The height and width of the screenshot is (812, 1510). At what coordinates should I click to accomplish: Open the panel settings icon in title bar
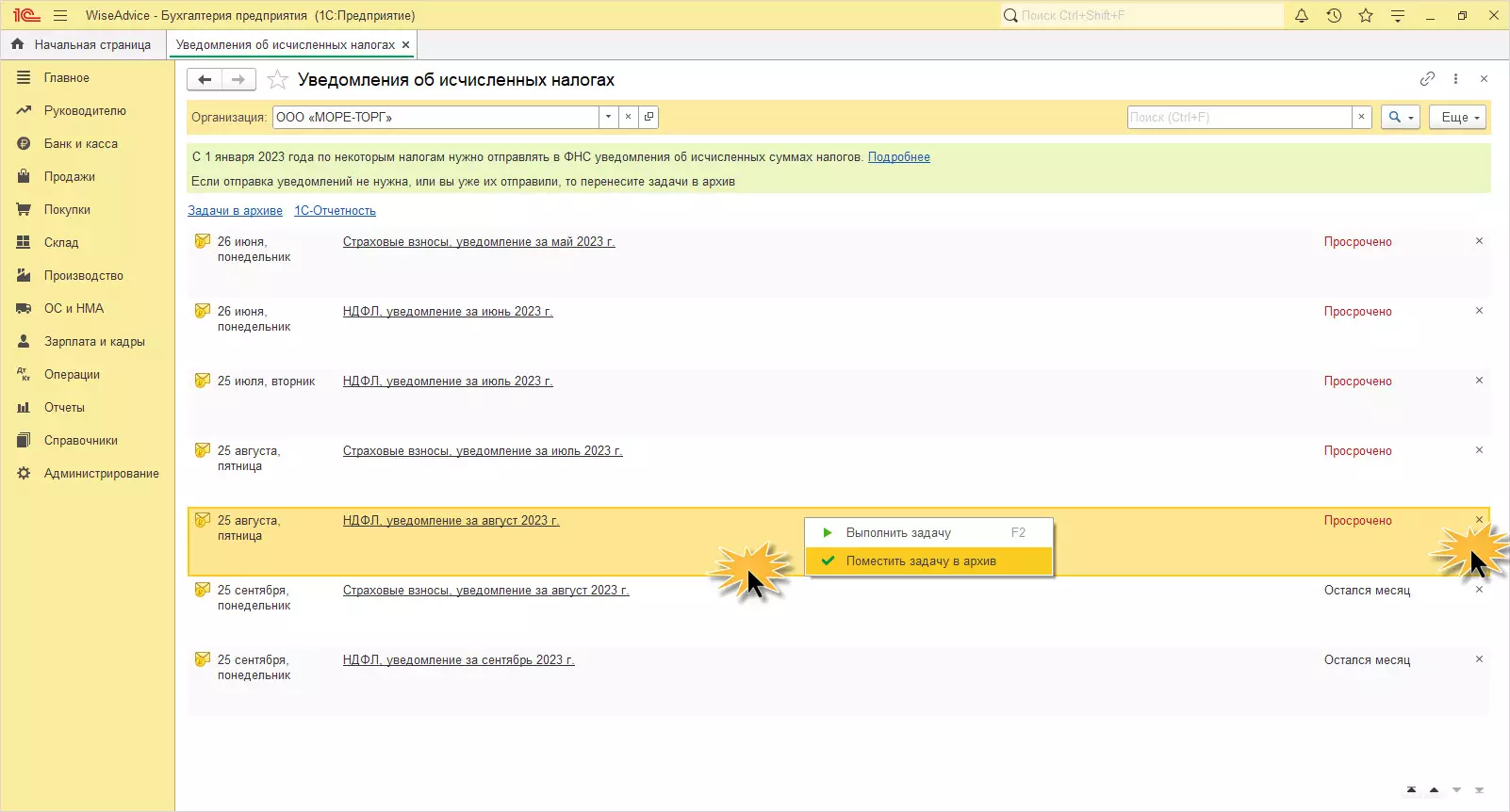[x=1398, y=15]
